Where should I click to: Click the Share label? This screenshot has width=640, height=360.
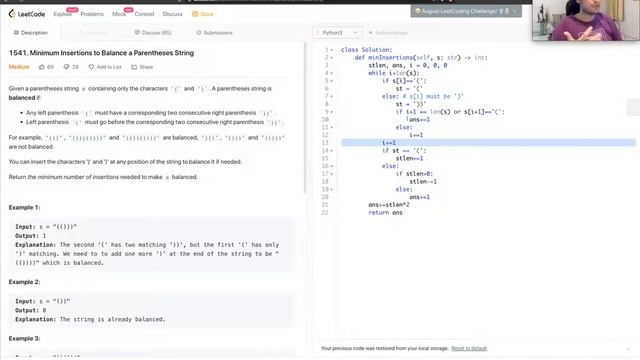146,67
